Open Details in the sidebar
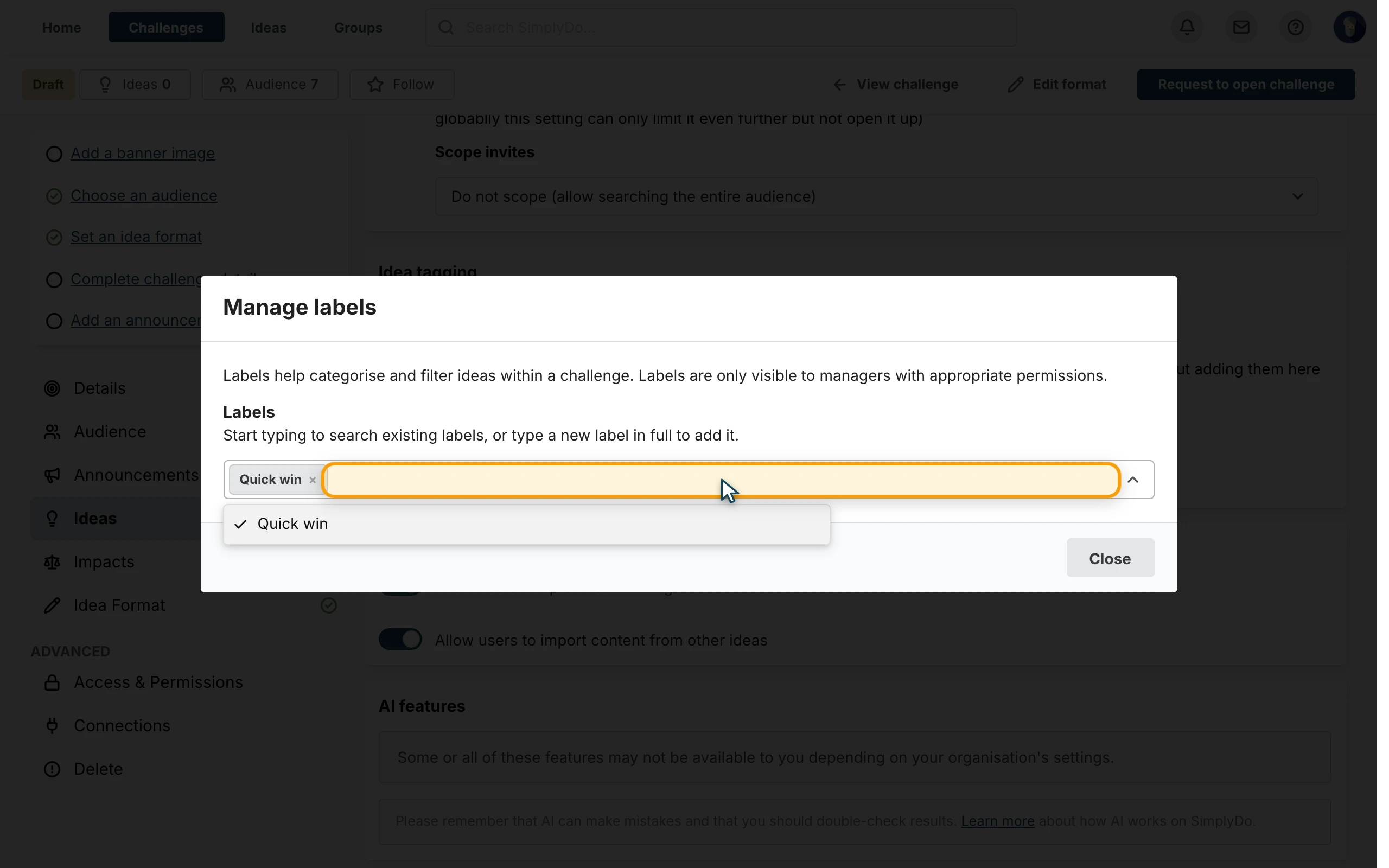Screen dimensions: 1389x868 click(x=99, y=388)
